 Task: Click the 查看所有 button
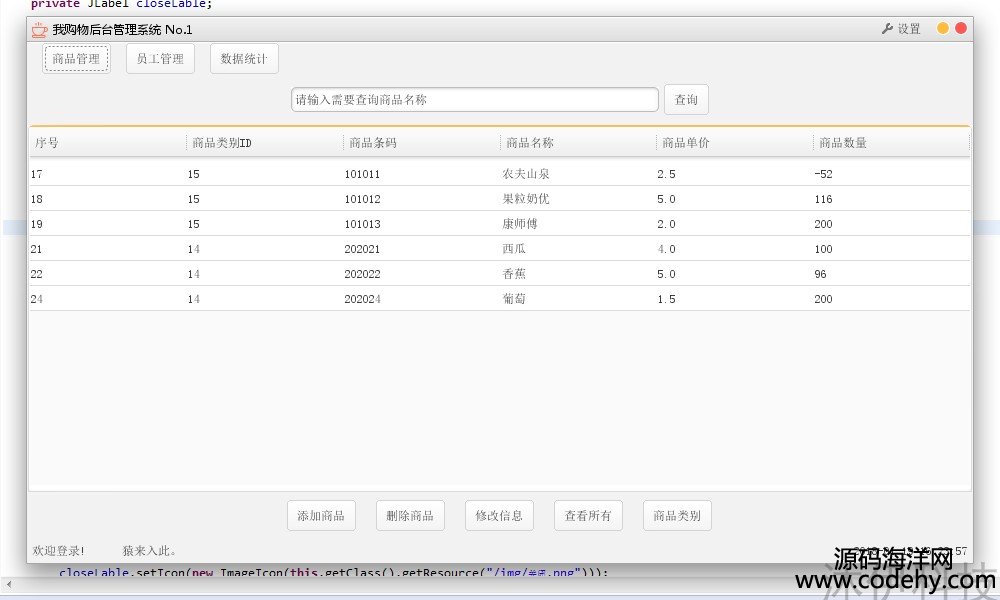pyautogui.click(x=588, y=515)
